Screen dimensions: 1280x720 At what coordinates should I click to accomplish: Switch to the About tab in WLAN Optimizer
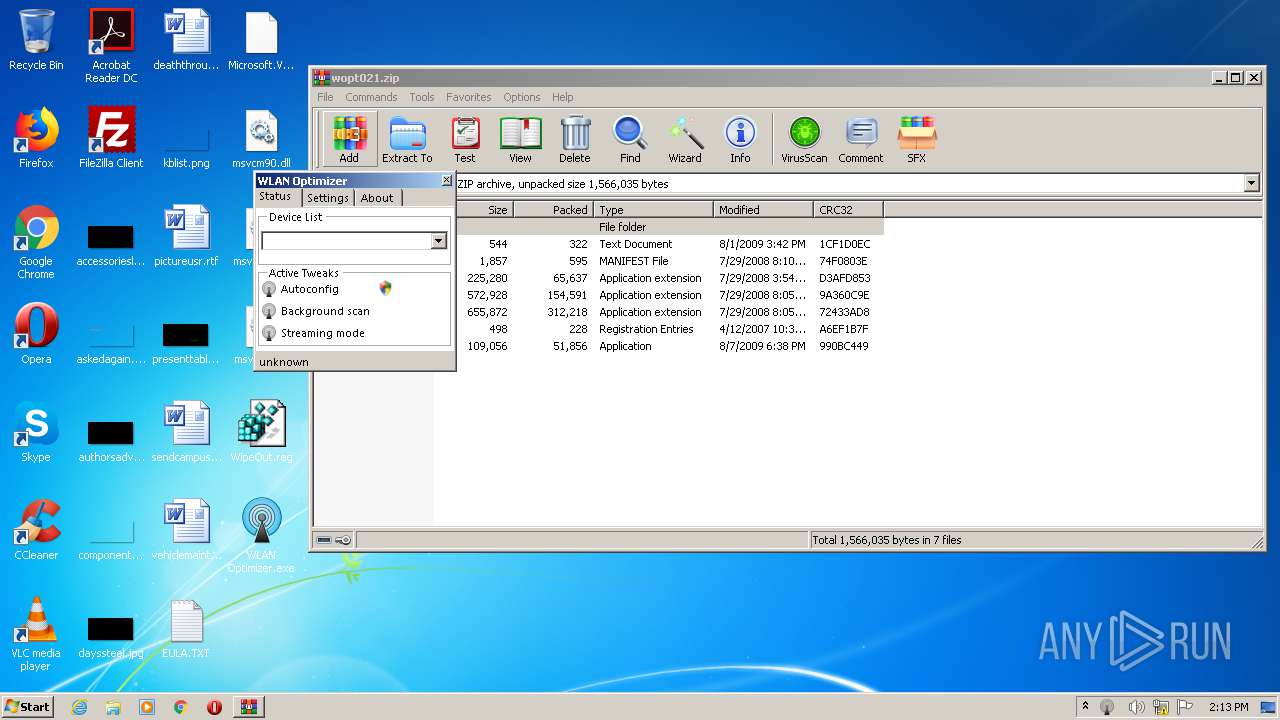(377, 198)
